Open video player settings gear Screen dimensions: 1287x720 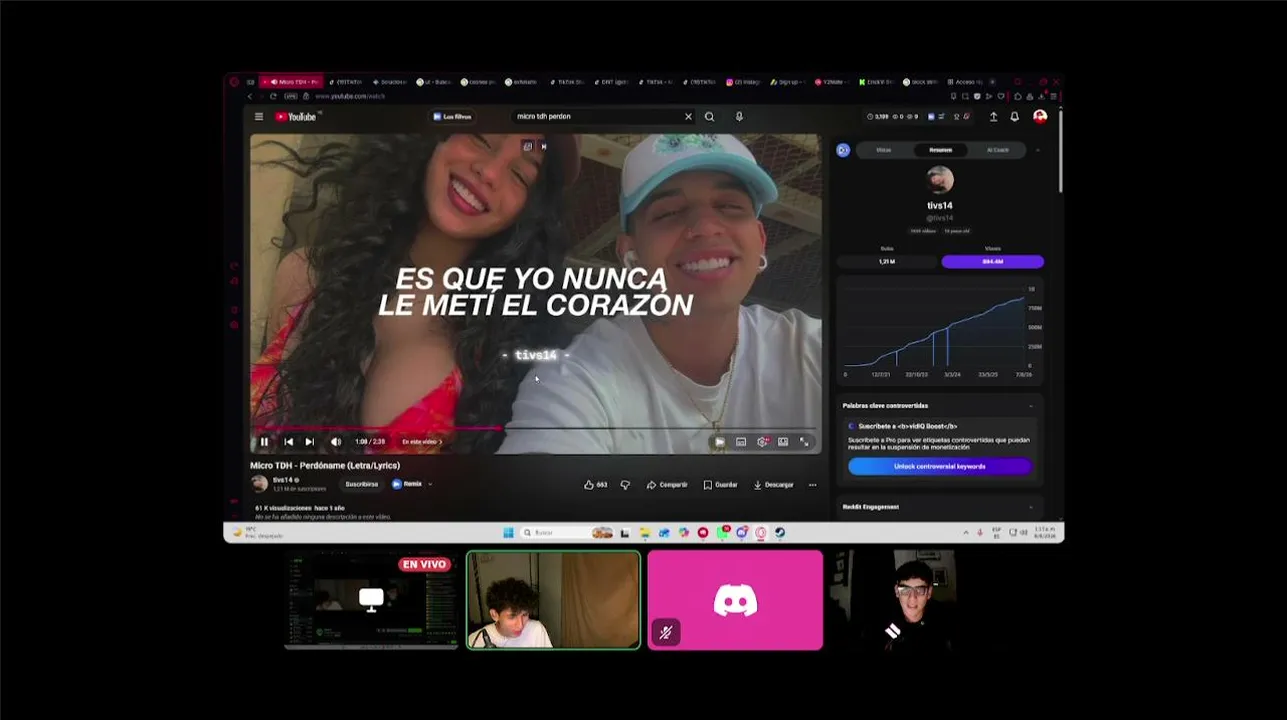coord(762,442)
